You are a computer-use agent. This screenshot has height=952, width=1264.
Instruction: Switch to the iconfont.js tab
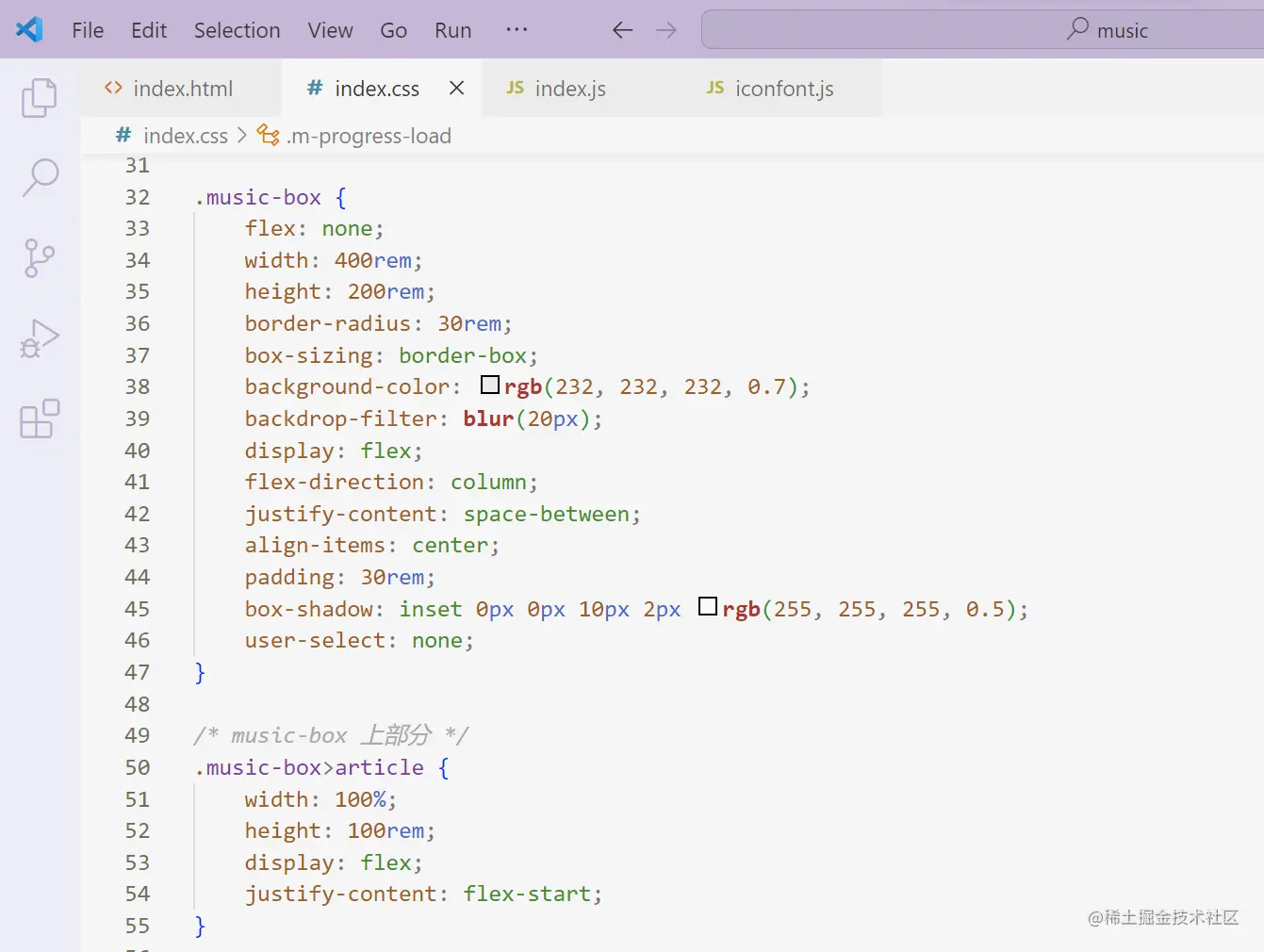(781, 88)
